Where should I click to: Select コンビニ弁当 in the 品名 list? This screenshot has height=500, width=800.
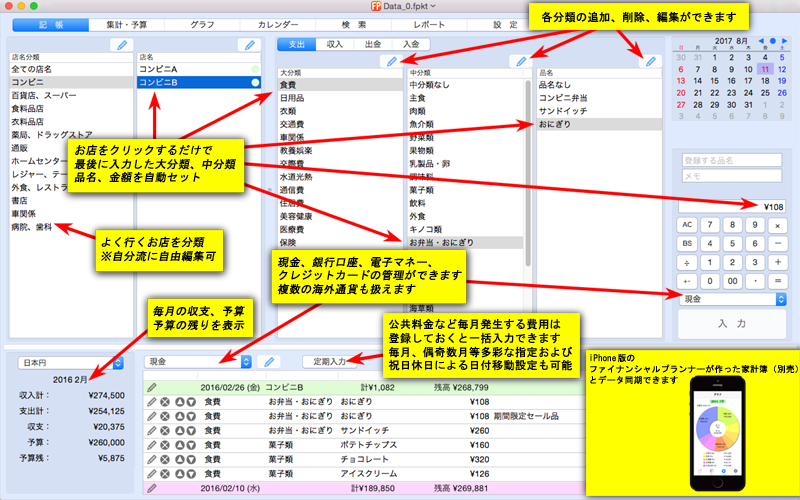[599, 98]
